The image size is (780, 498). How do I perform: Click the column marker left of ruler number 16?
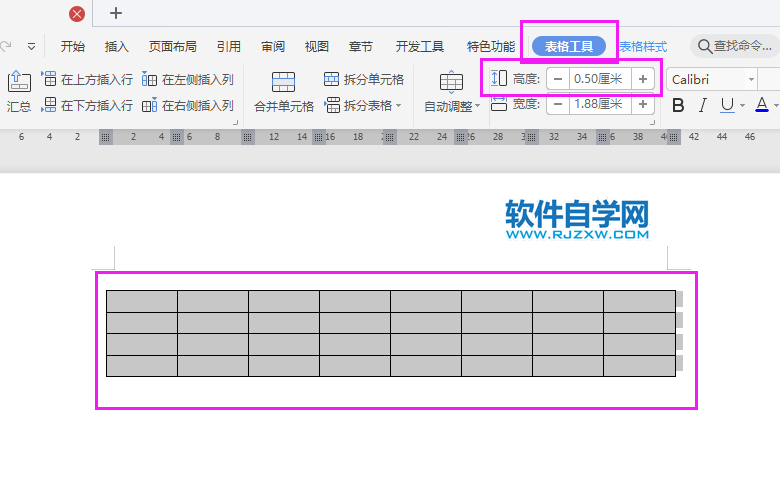pyautogui.click(x=318, y=137)
